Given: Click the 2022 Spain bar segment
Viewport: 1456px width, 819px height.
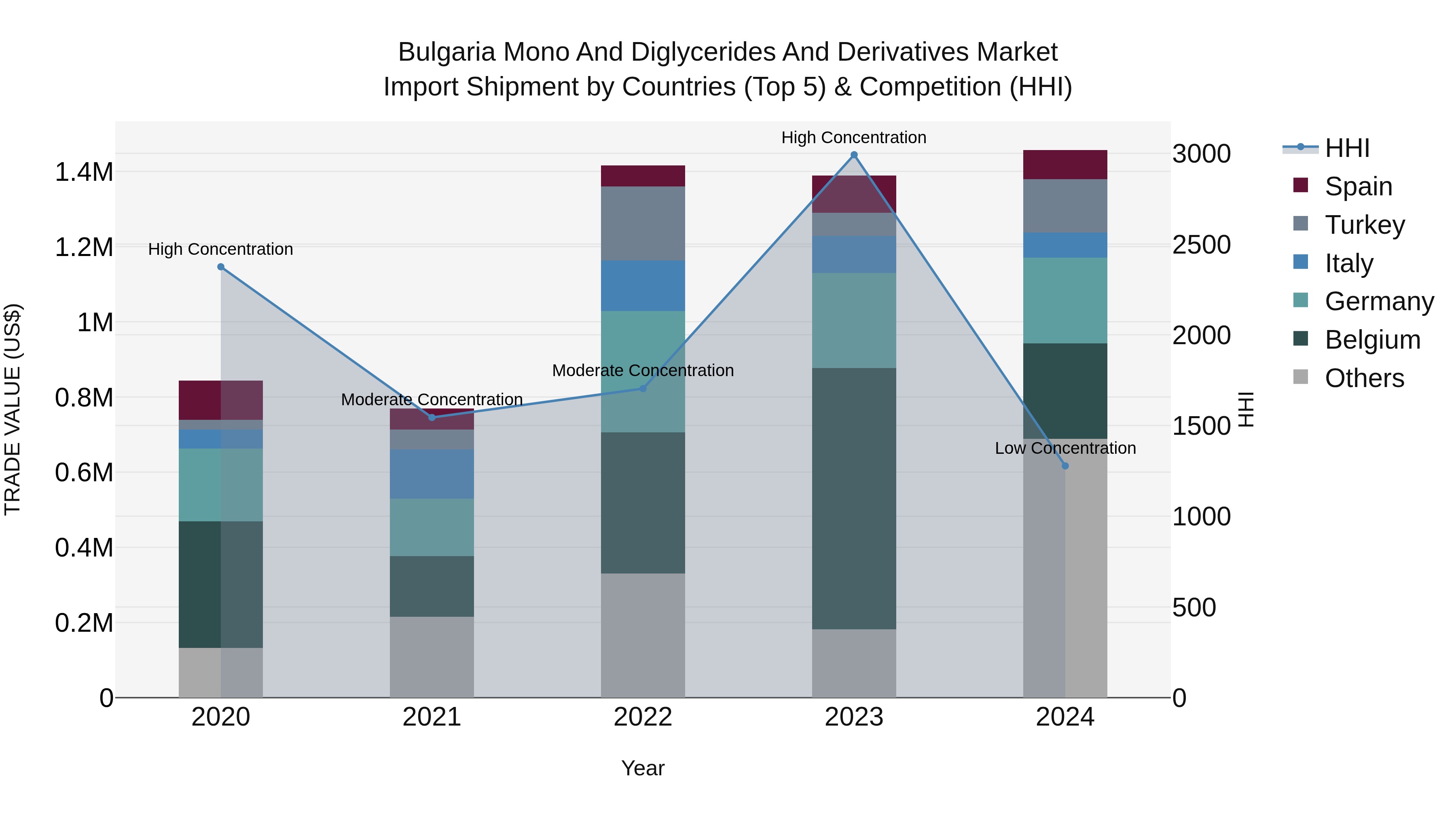Looking at the screenshot, I should pyautogui.click(x=643, y=176).
